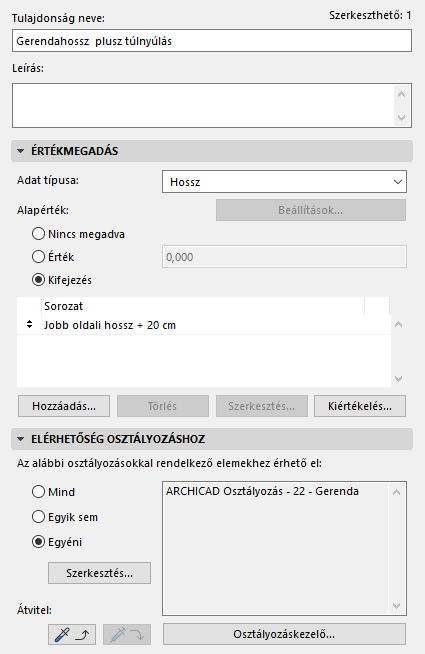The image size is (425, 654).
Task: Collapse the ÉRTÉKMEGADÁS section
Action: [x=20, y=151]
